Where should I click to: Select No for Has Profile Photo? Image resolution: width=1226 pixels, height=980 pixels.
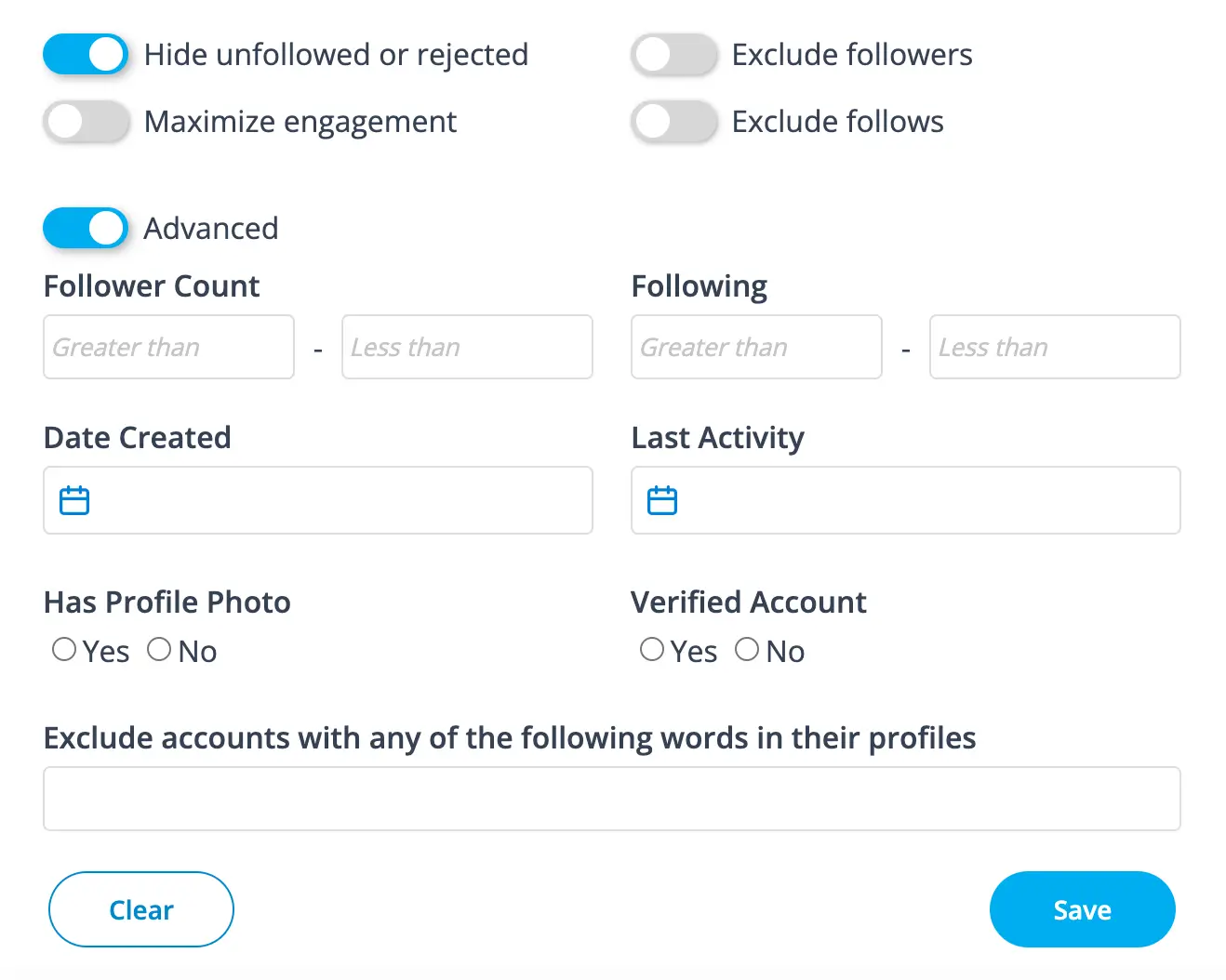pos(159,649)
